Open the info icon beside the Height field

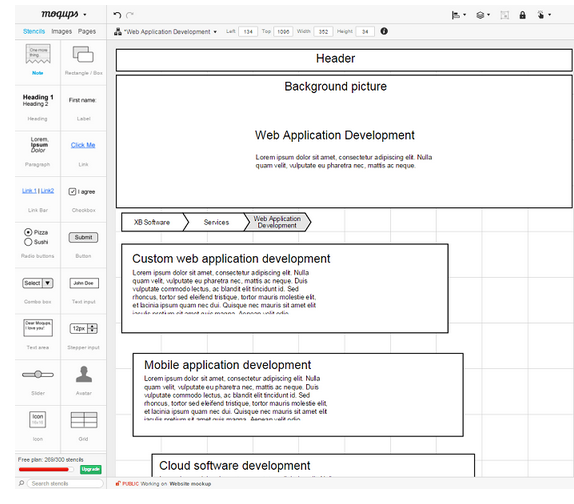point(384,31)
